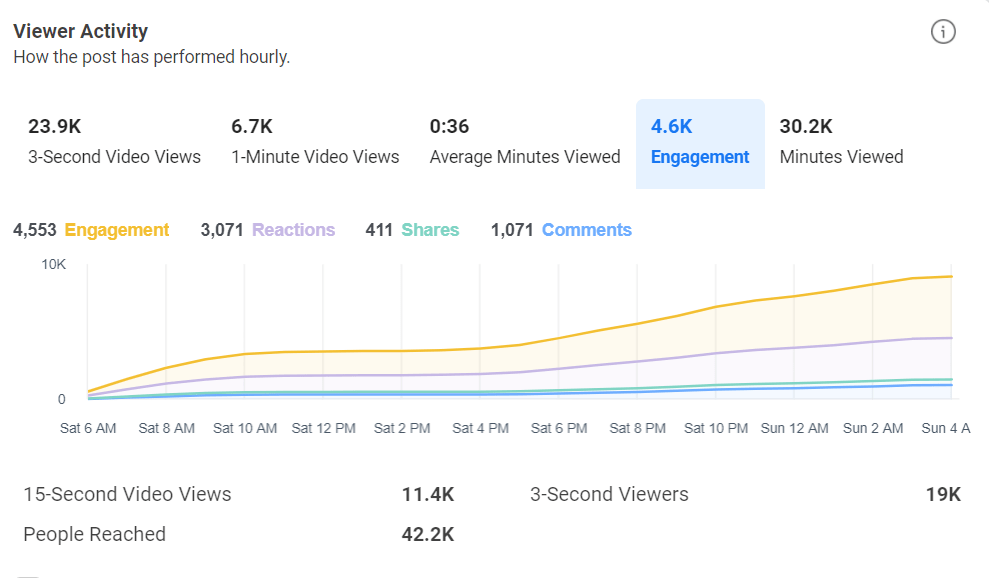This screenshot has height=578, width=989.
Task: Click the info icon beside Viewer Activity
Action: coord(943,32)
